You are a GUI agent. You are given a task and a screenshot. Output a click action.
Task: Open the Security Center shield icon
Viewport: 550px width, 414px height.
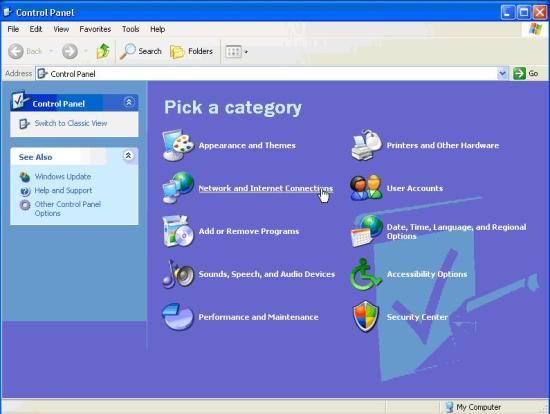click(x=365, y=317)
